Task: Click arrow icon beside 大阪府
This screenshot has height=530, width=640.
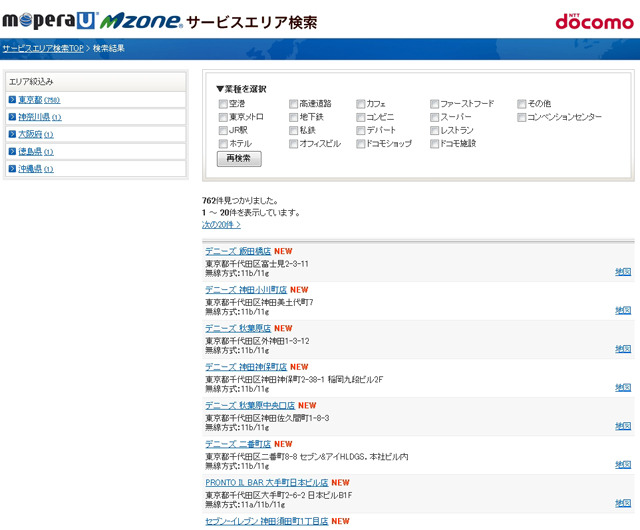Action: [12, 134]
